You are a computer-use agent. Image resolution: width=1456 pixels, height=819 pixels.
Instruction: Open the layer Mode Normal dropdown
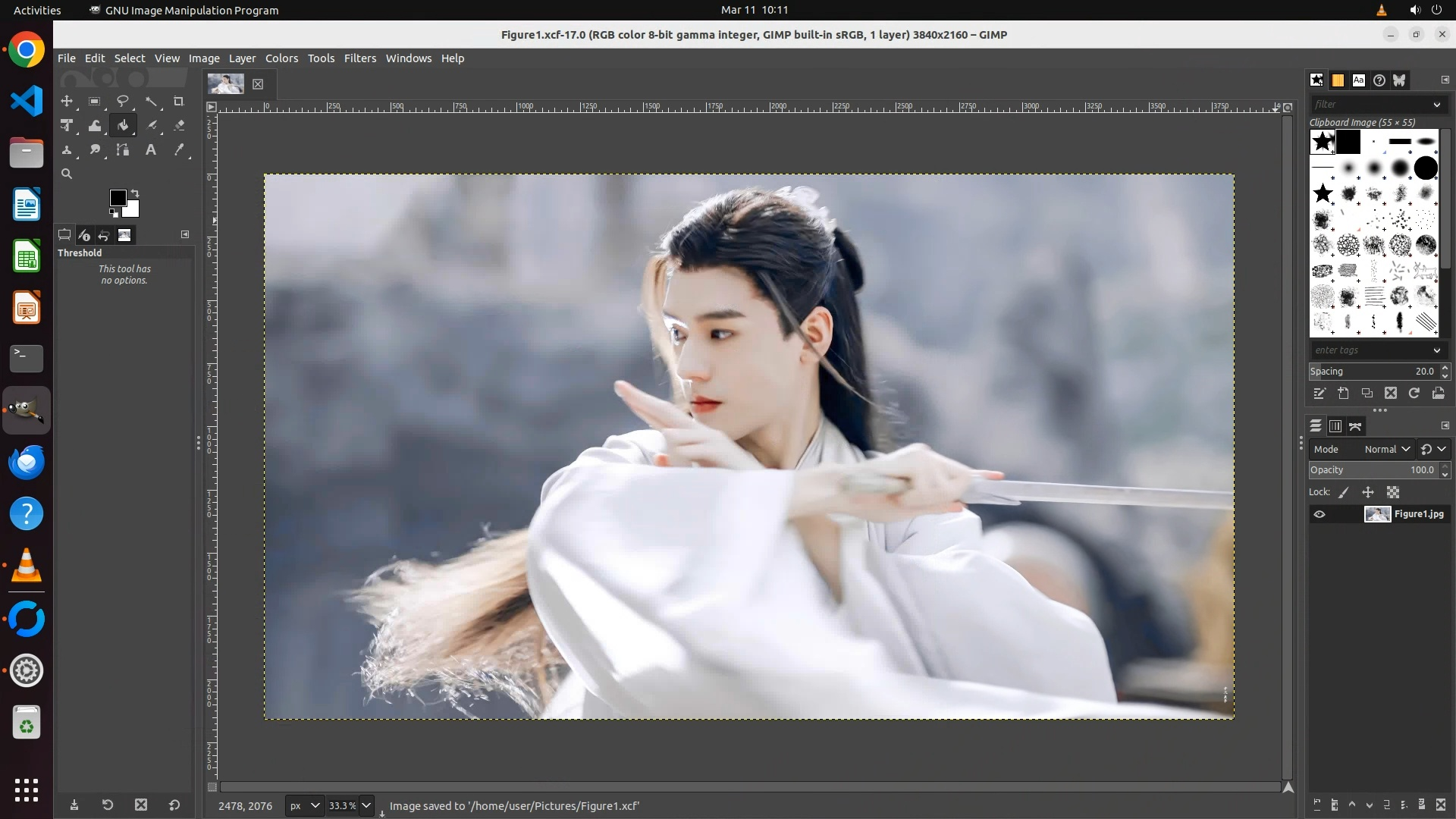point(1387,449)
